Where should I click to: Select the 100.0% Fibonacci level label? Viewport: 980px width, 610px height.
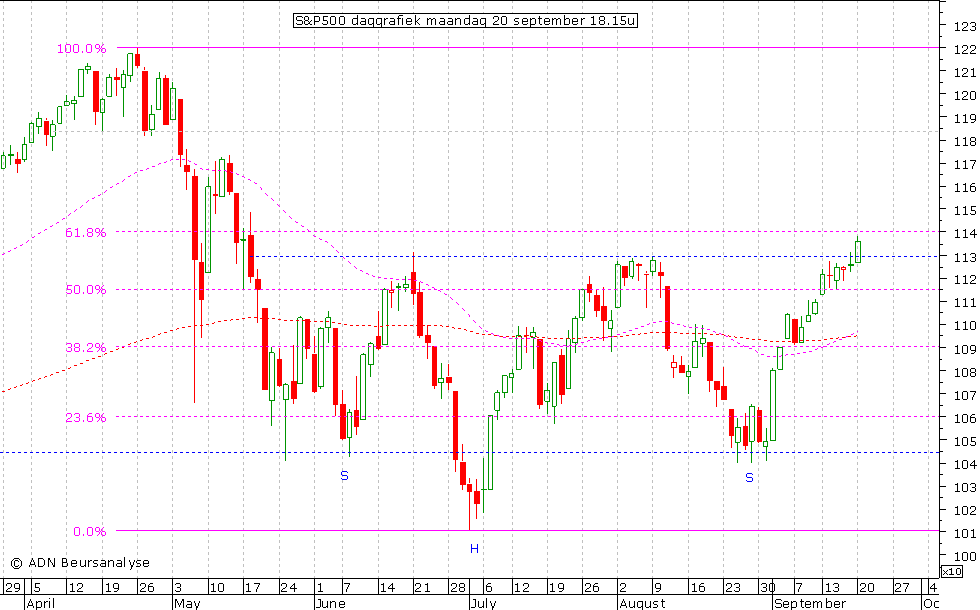[81, 49]
